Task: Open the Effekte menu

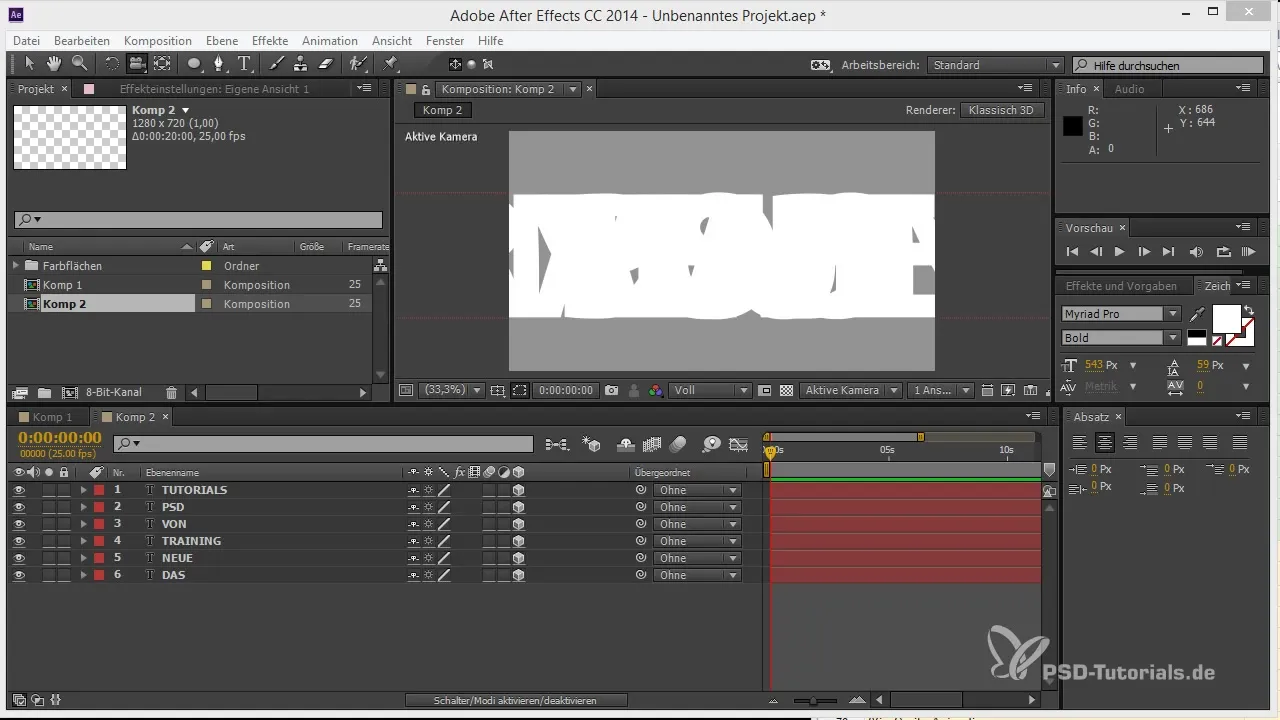Action: (x=270, y=41)
